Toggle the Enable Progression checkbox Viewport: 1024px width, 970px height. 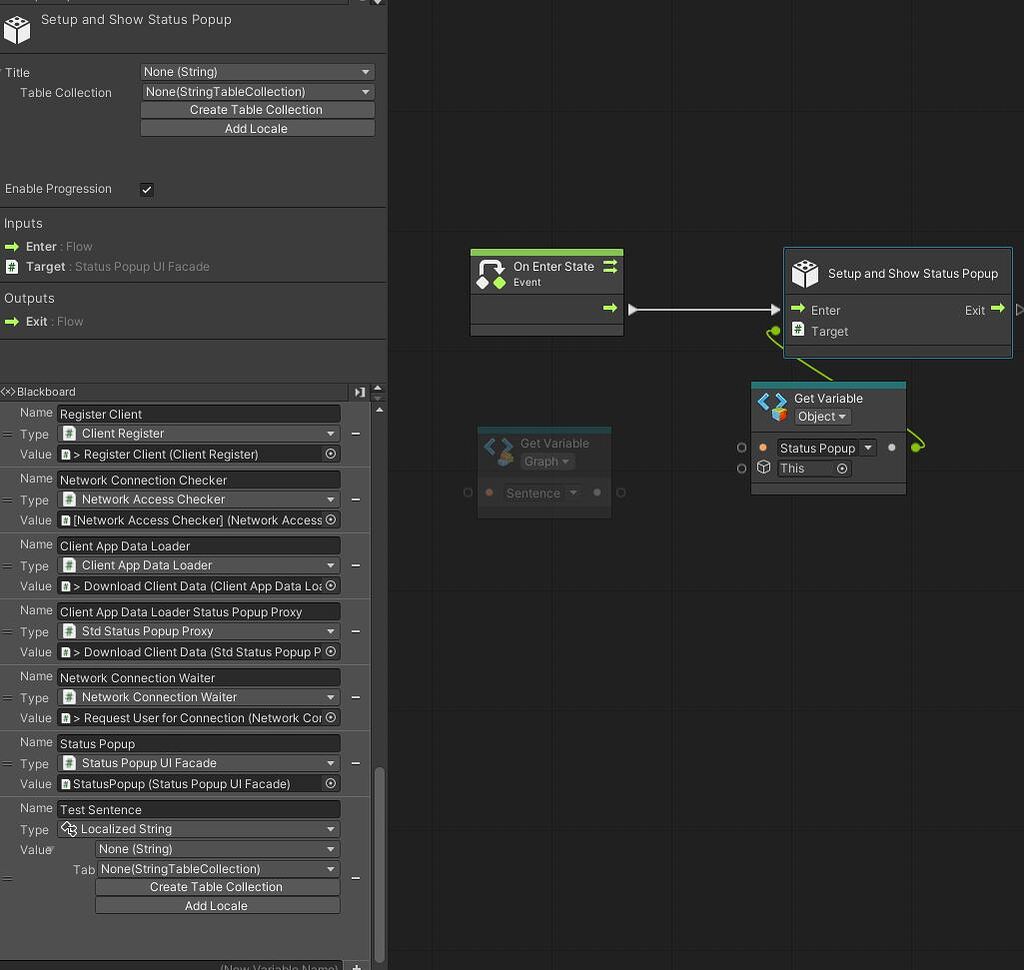146,190
